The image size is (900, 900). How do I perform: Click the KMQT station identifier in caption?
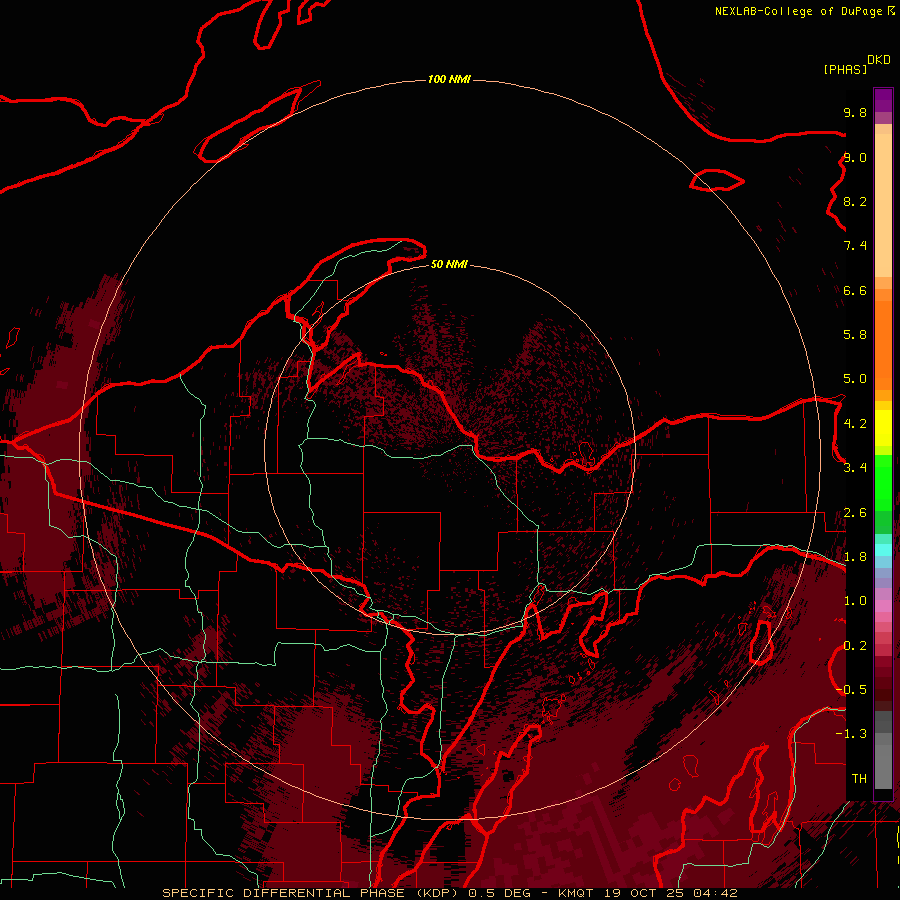coord(575,893)
